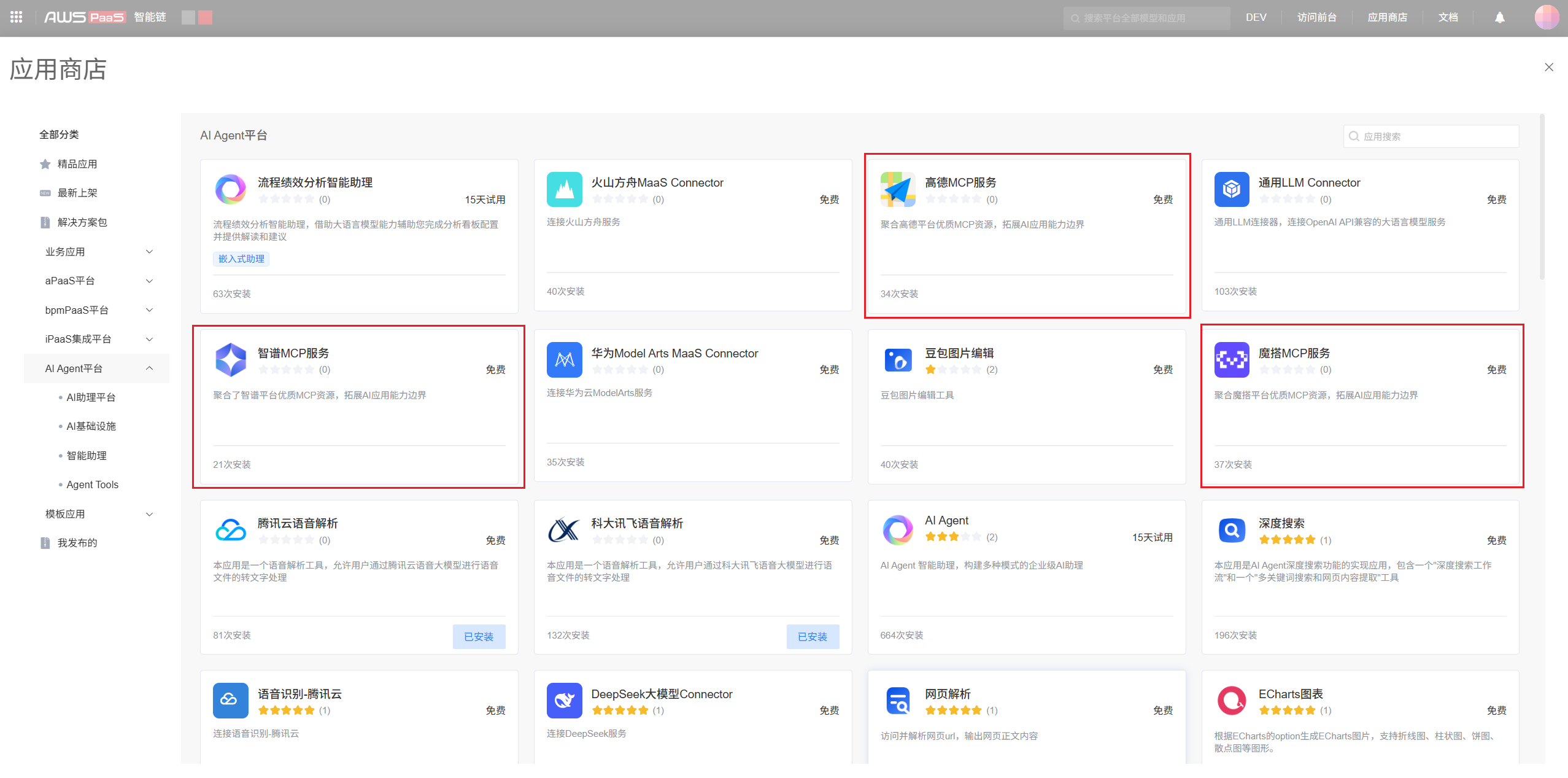This screenshot has width=1568, height=778.
Task: Click the 664次安装 count on AI Agent
Action: point(902,636)
